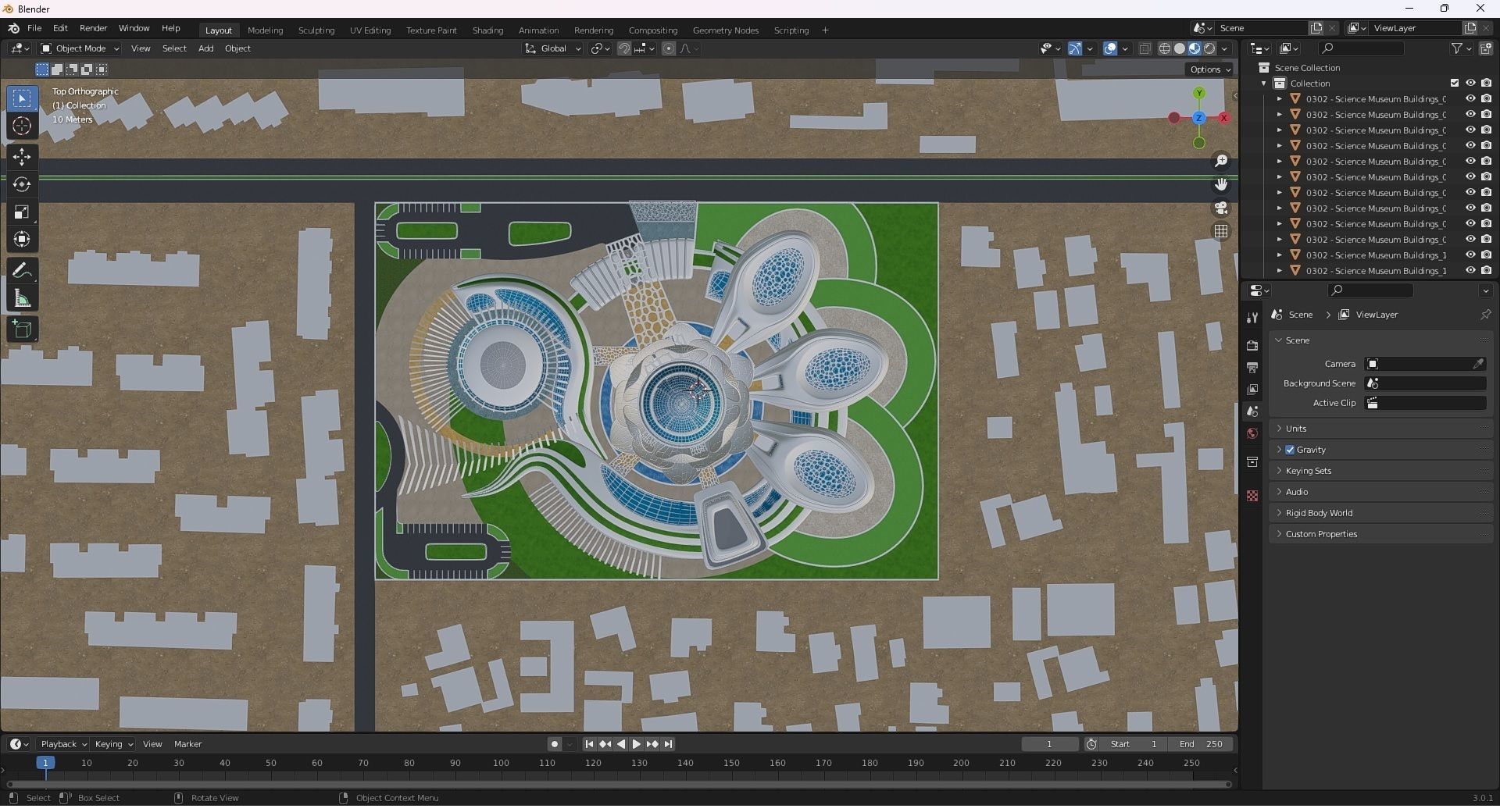Toggle the camera view icon in viewport
Screen dimensions: 1500x812
click(1221, 208)
